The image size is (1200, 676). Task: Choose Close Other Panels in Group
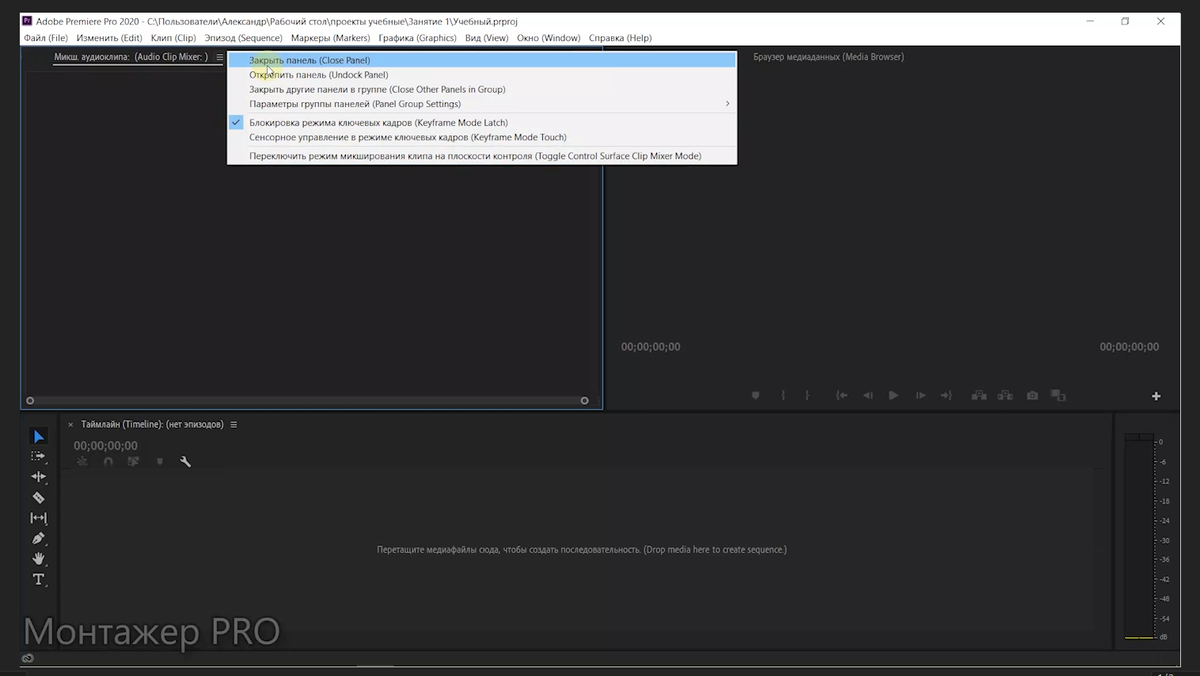pos(482,89)
